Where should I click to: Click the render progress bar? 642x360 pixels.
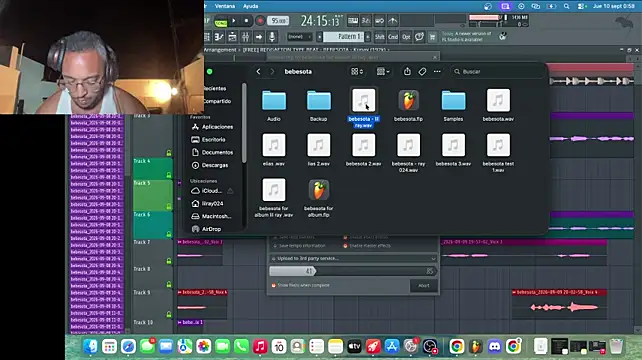click(x=353, y=271)
